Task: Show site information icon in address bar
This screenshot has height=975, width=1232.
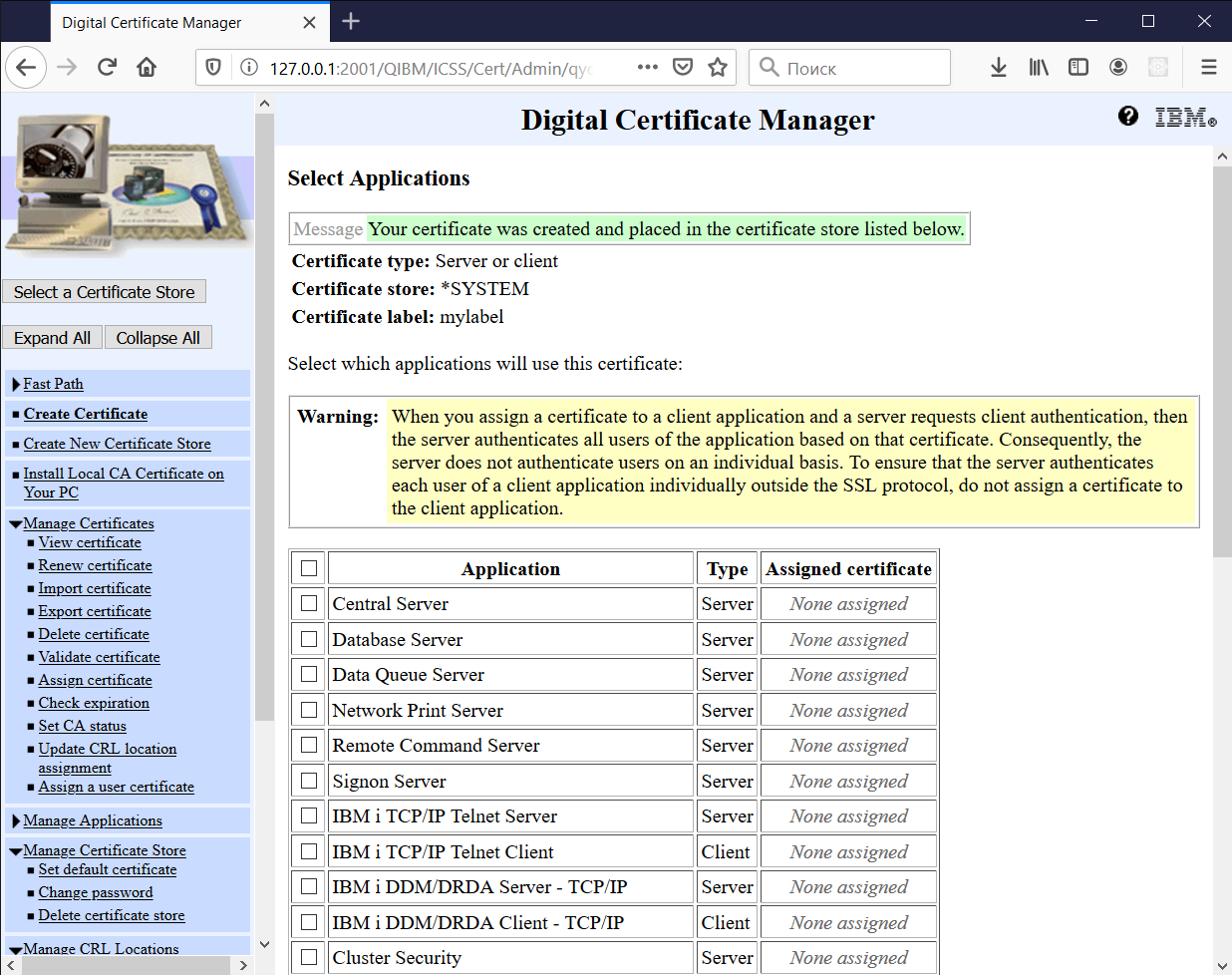Action: coord(248,68)
